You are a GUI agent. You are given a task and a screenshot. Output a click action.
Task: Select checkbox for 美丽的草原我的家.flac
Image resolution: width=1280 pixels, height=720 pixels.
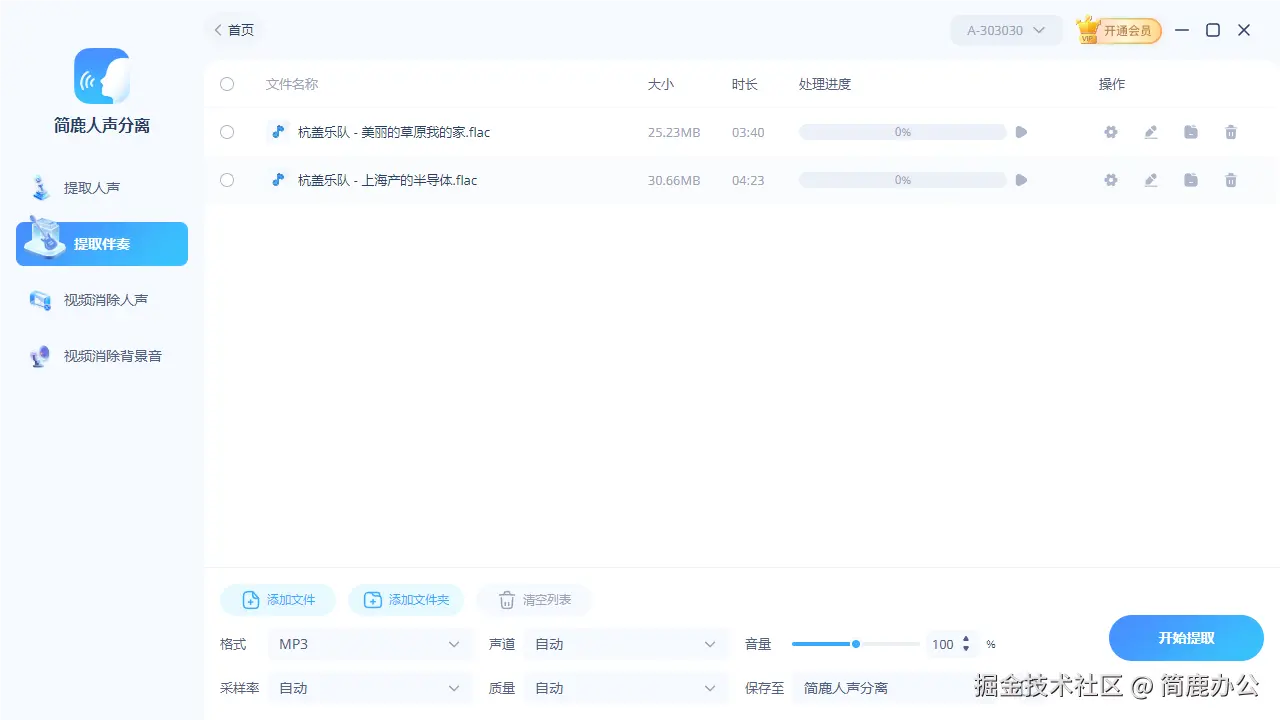point(227,131)
